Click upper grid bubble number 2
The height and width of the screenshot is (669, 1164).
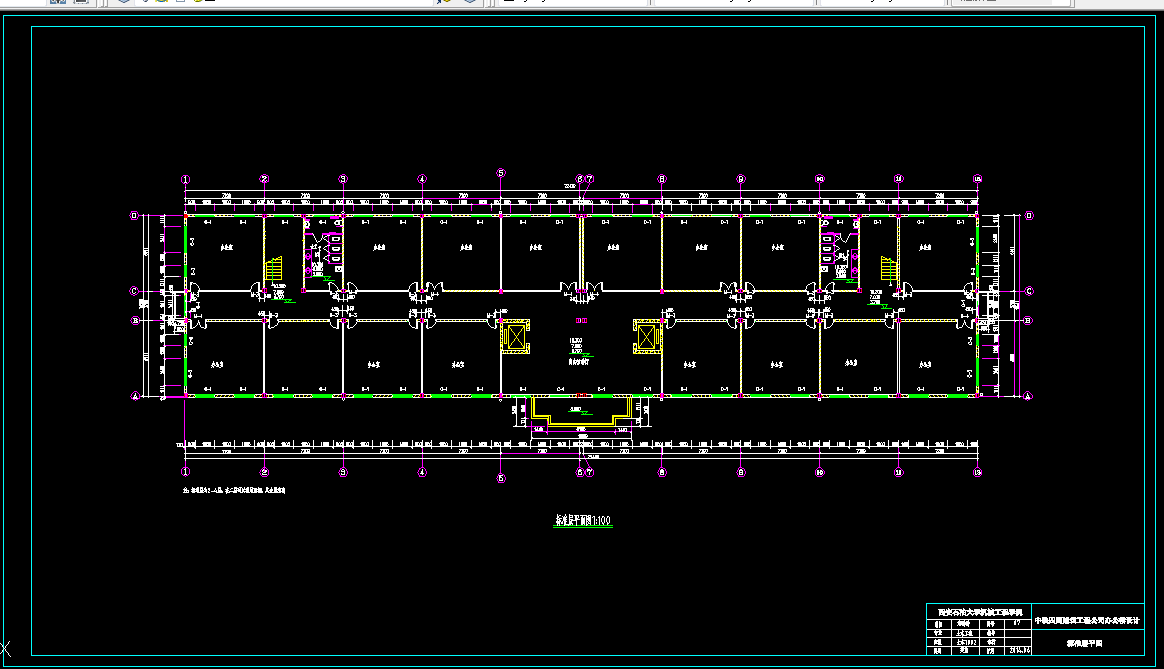264,179
